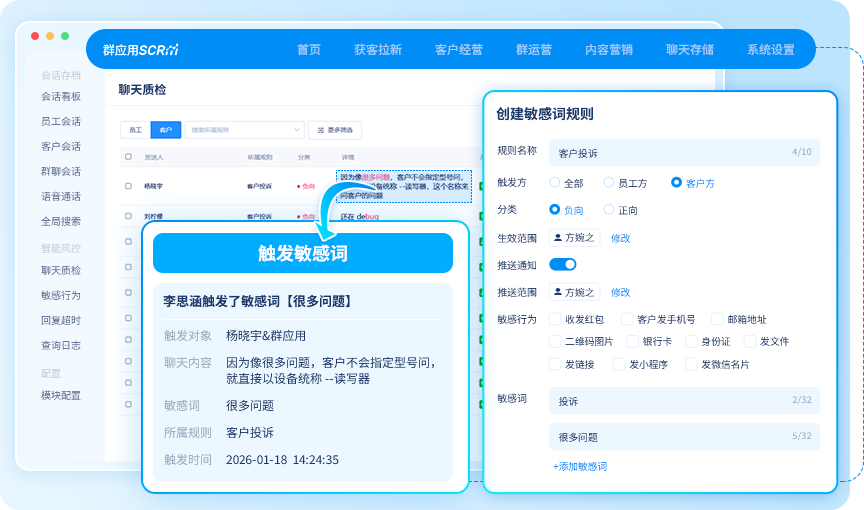Click 修改 link next to 推送范围
The width and height of the screenshot is (864, 510).
(620, 292)
